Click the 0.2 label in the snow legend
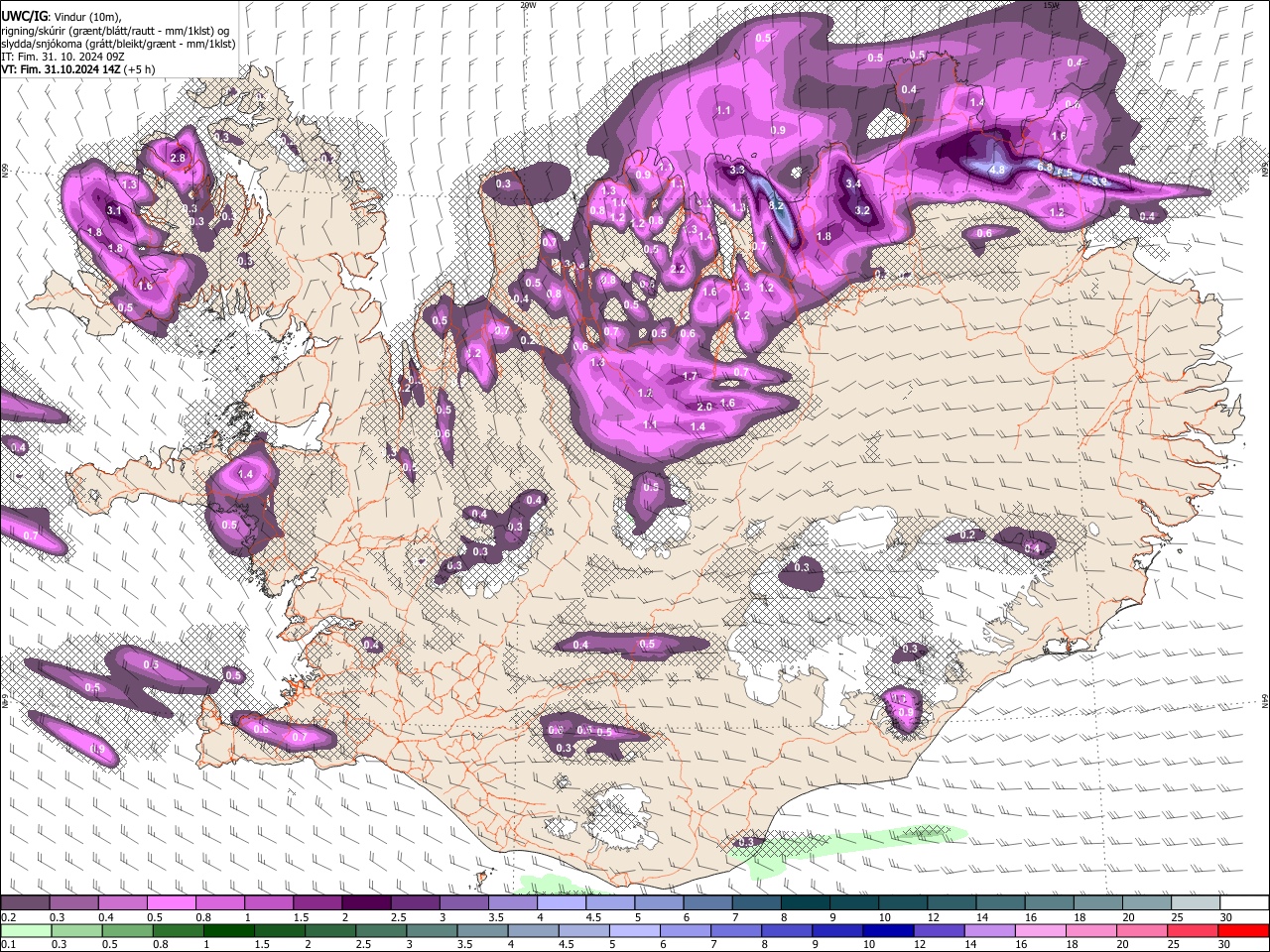The height and width of the screenshot is (952, 1270). click(9, 917)
